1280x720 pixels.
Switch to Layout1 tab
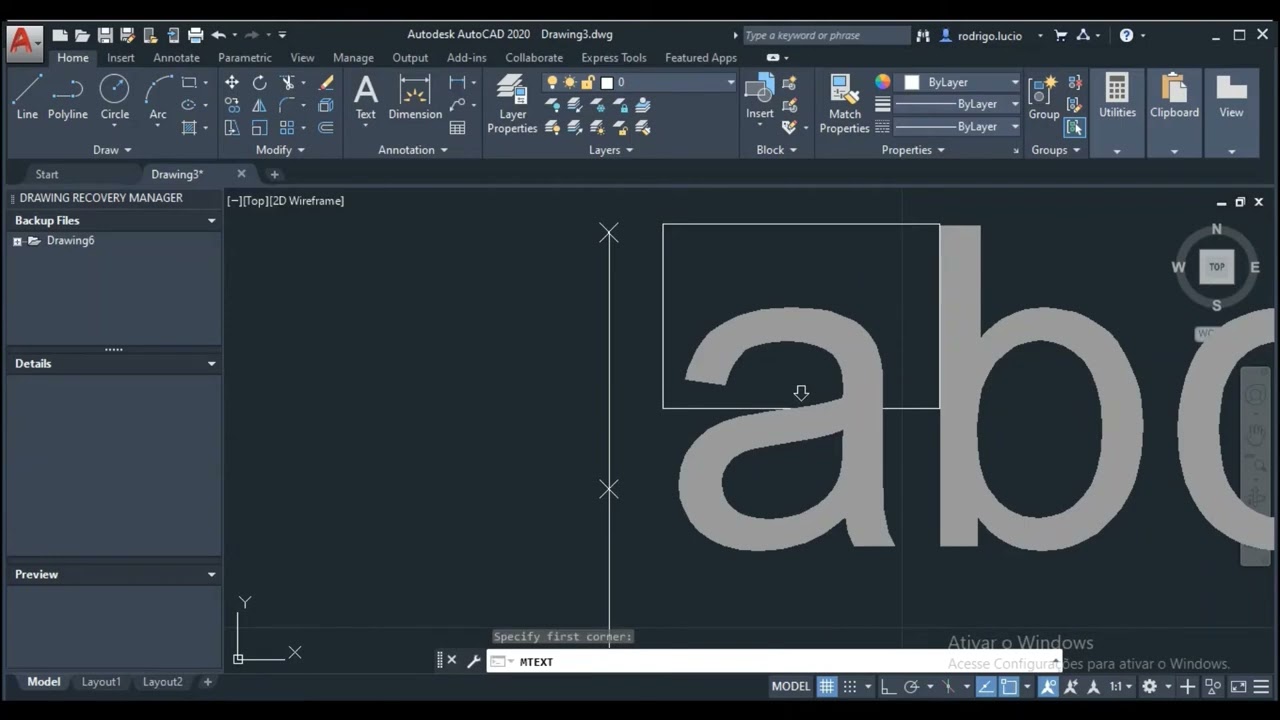tap(101, 682)
